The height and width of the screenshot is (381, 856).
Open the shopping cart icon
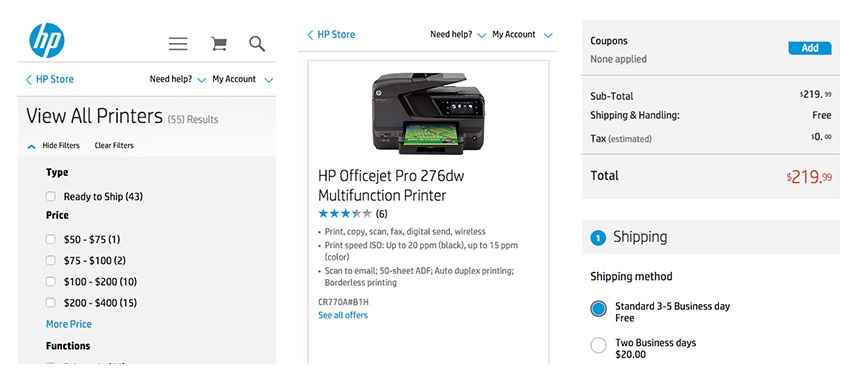tap(219, 44)
